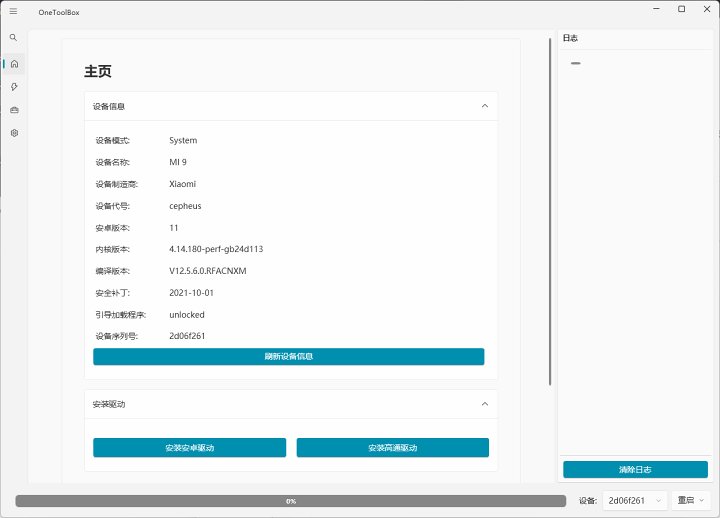Collapse the 安装驱动 section
720x518 pixels.
[x=485, y=404]
